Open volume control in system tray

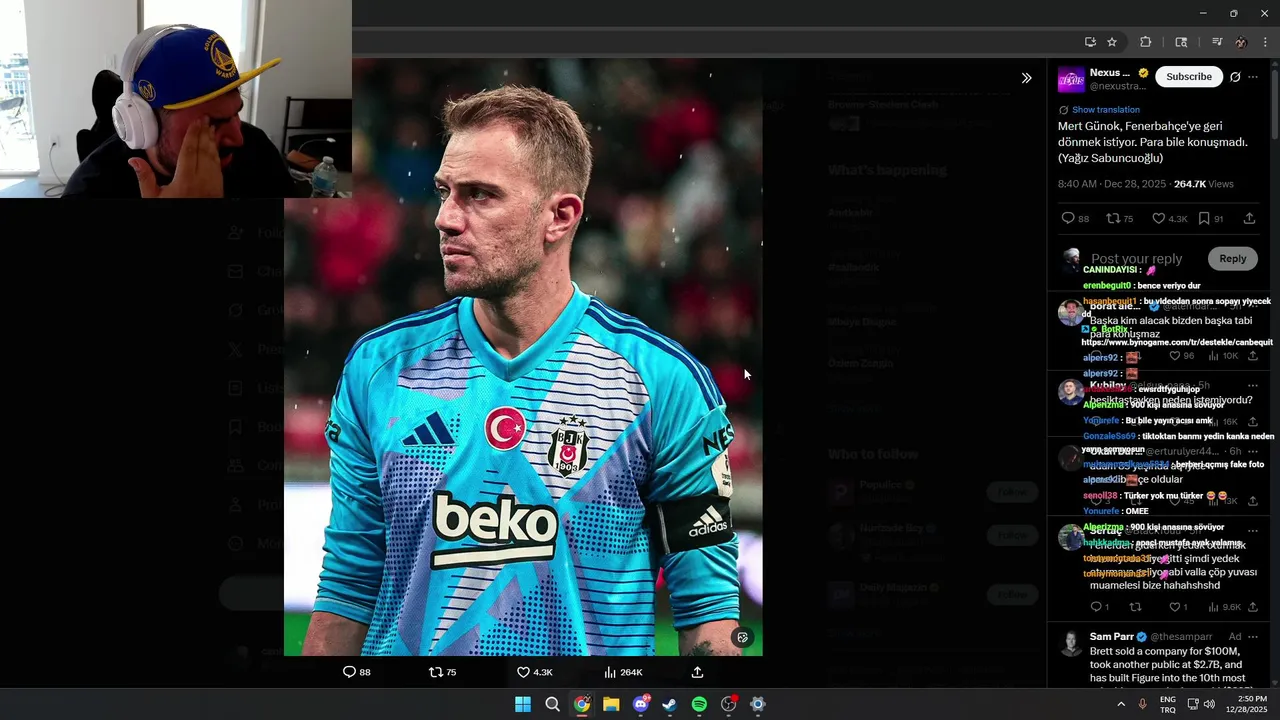click(x=1209, y=704)
